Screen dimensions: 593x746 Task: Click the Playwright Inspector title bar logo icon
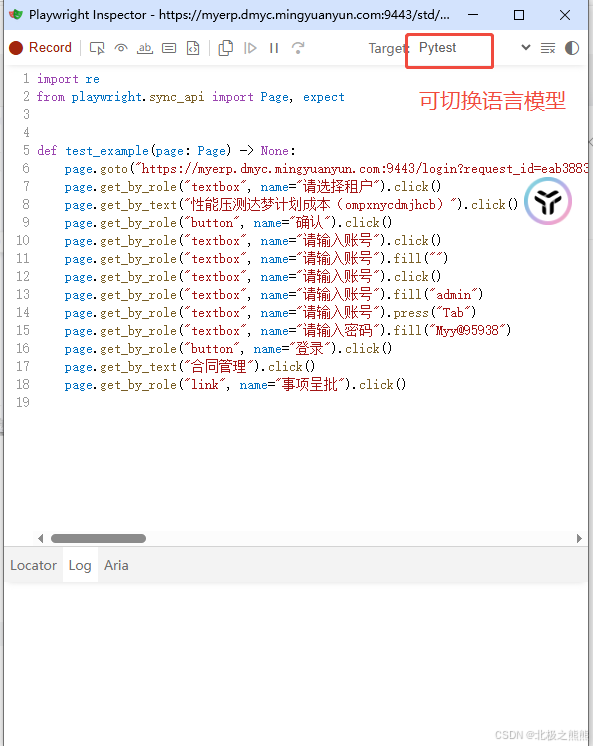click(16, 15)
